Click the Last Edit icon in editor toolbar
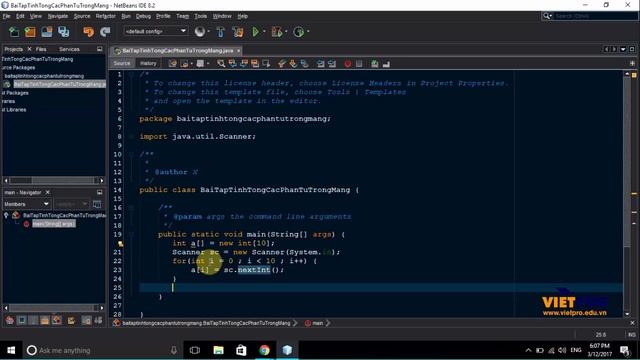Image resolution: width=640 pixels, height=360 pixels. pos(173,63)
